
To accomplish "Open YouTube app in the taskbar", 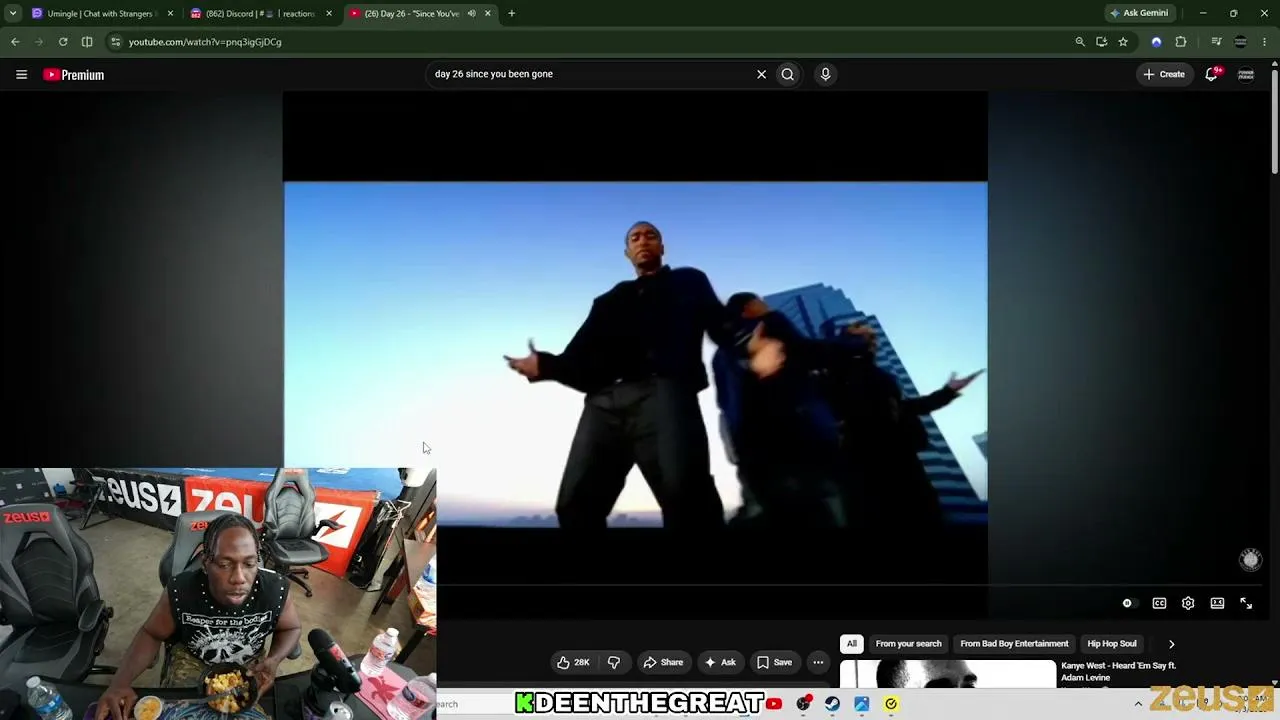I will click(774, 704).
